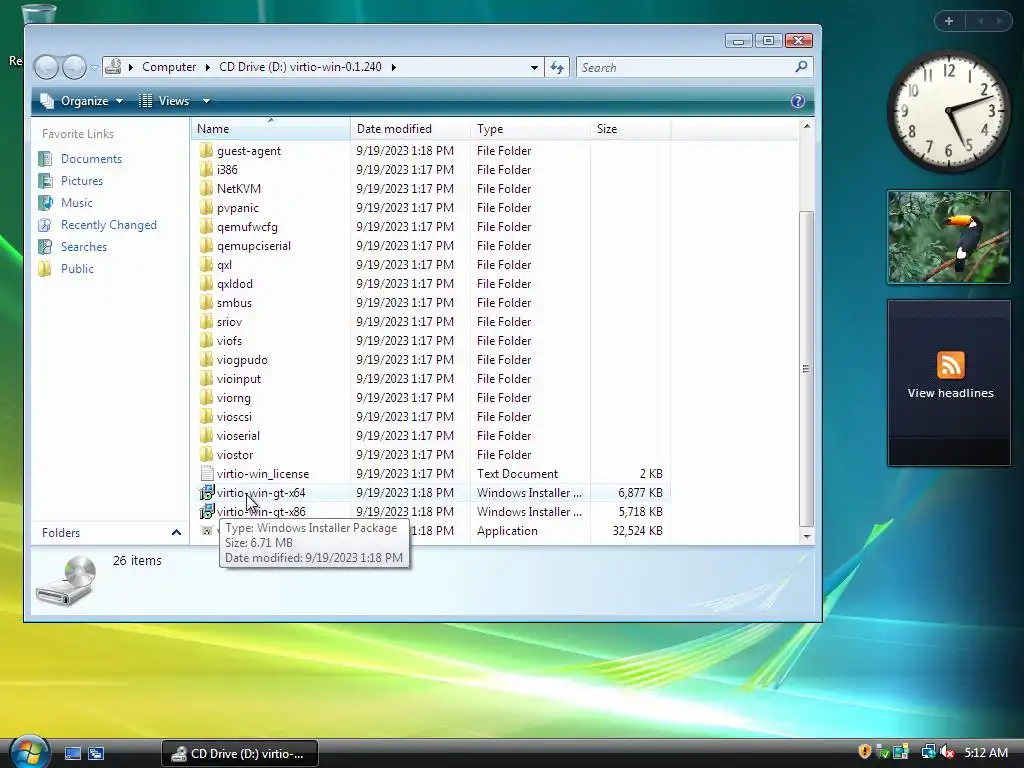Screen dimensions: 1024x768
Task: Click the toucan slideshow gadget picture
Action: (x=948, y=237)
